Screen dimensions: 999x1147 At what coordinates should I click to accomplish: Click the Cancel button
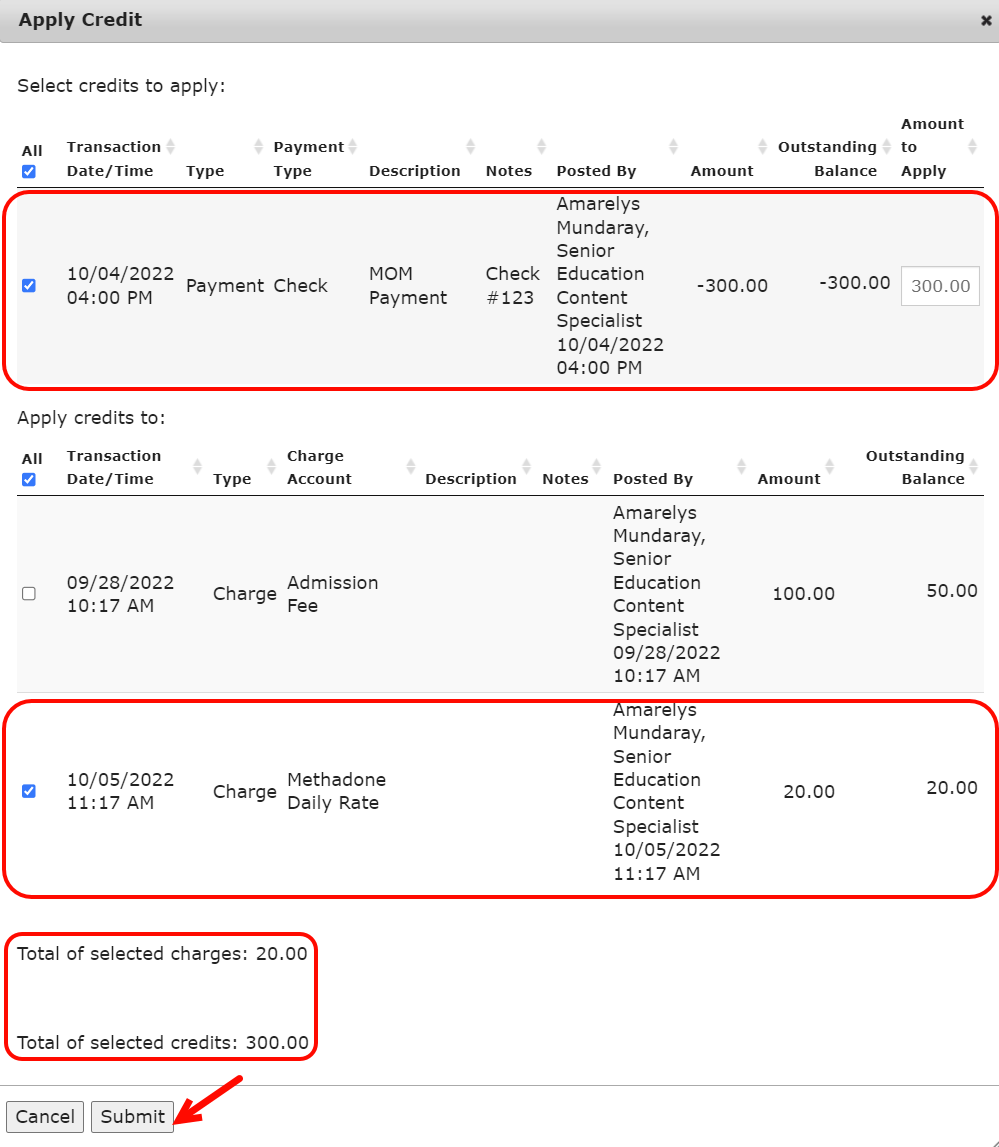click(45, 1117)
